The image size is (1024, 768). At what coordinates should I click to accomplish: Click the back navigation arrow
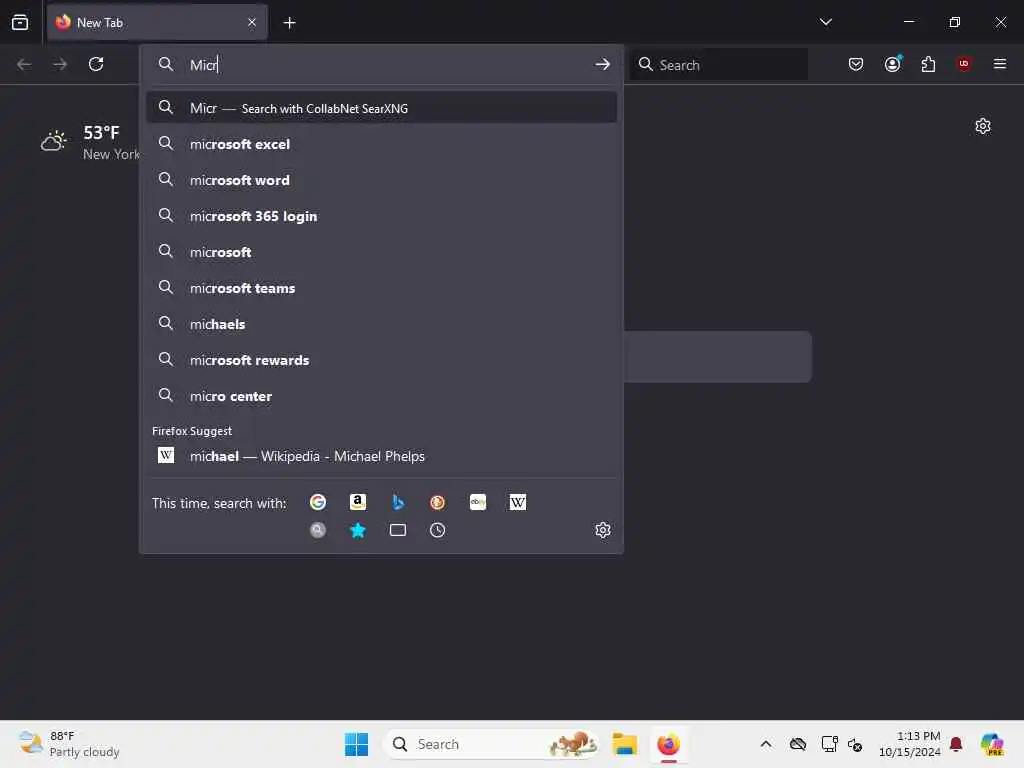[24, 64]
